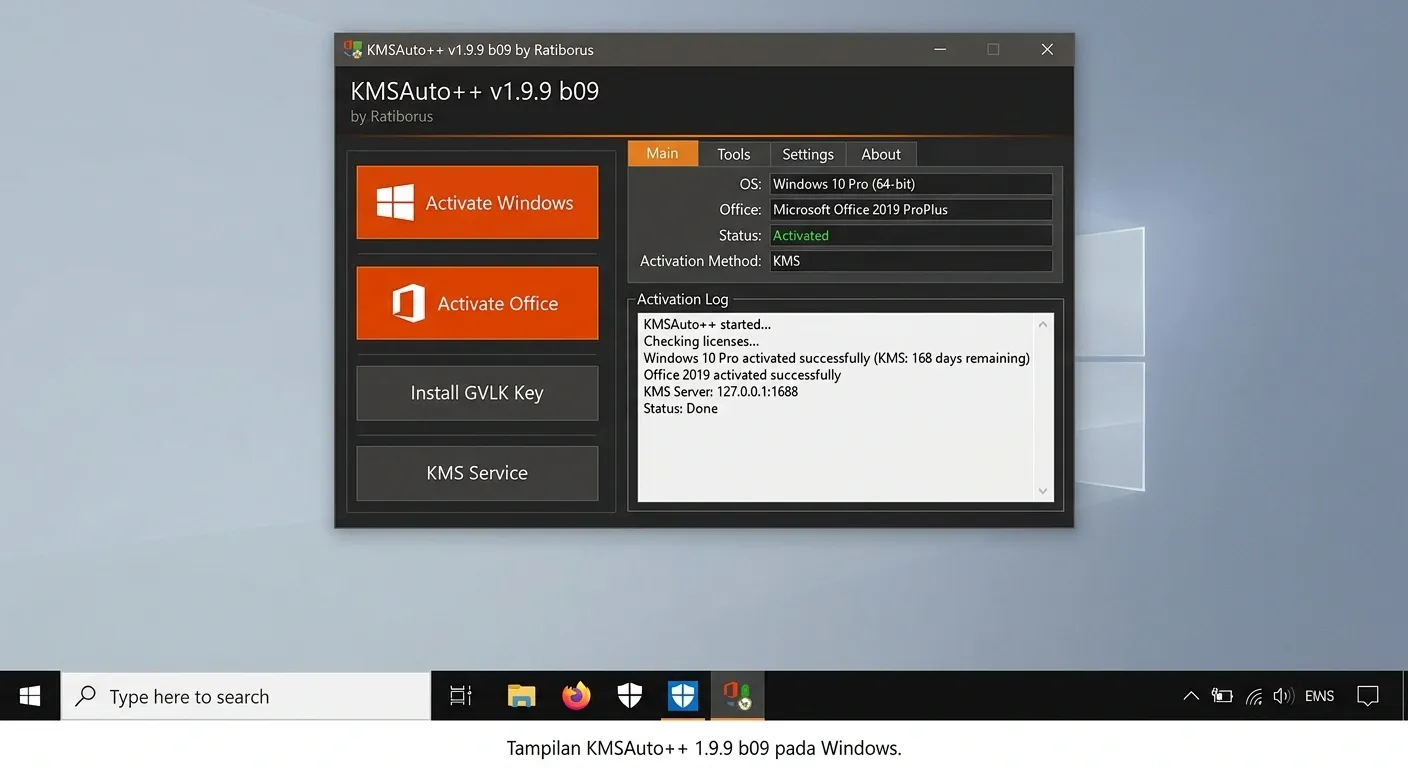Open the Wi-Fi network tray icon
Screen dimensions: 1408x768
pos(1254,696)
